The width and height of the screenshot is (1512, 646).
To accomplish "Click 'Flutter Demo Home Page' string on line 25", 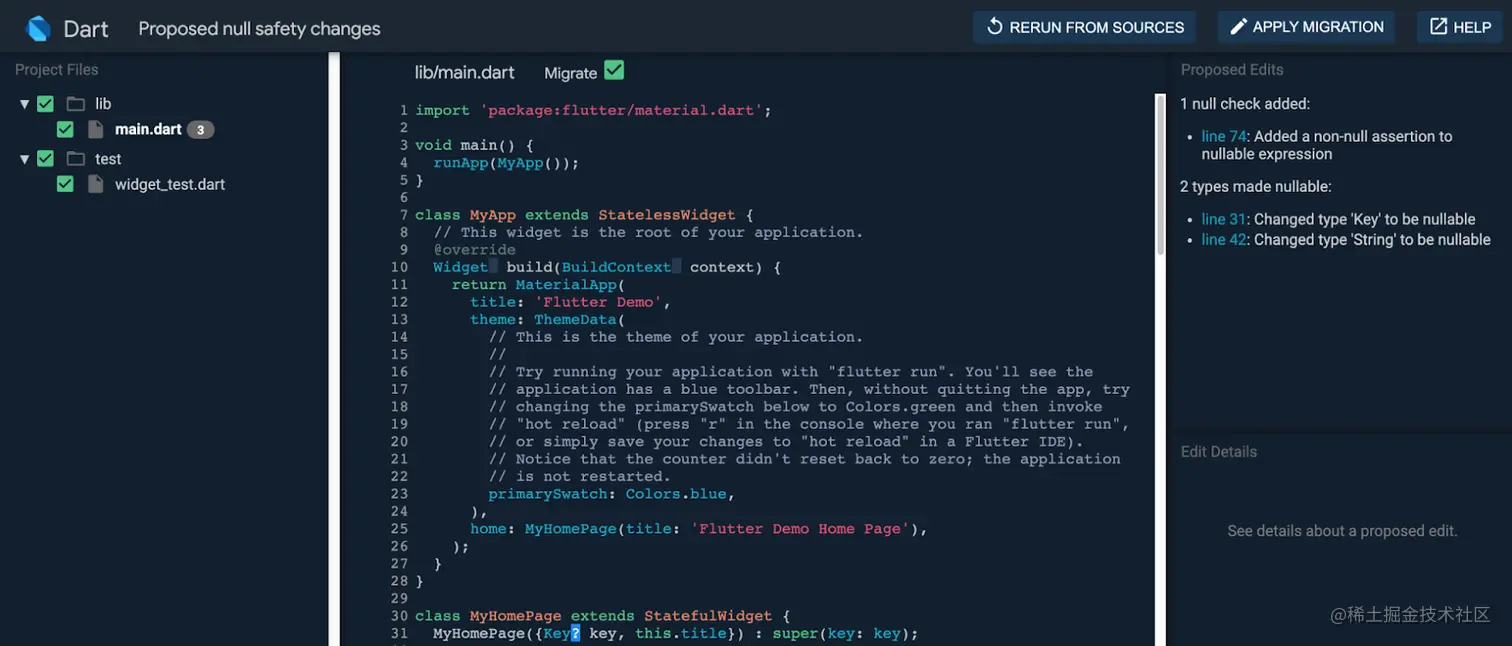I will pyautogui.click(x=800, y=529).
